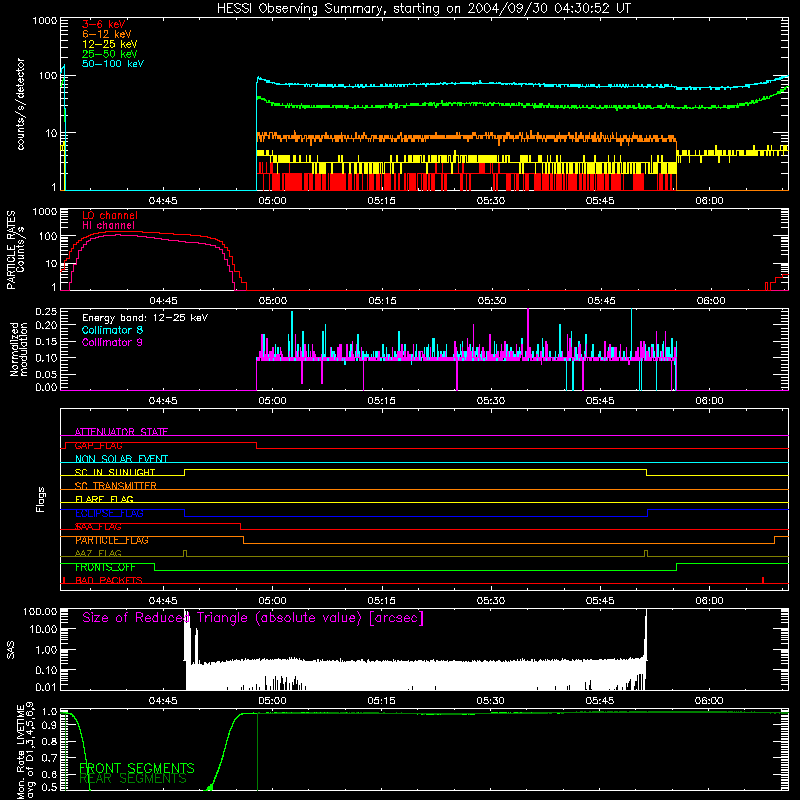Select the 50-100 keV legend entry
This screenshot has width=800, height=800.
pyautogui.click(x=113, y=63)
